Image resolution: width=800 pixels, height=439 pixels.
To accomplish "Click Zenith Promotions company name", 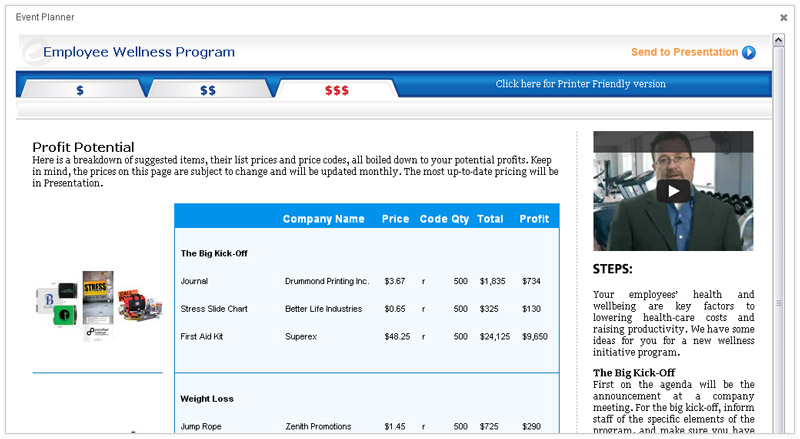I will point(318,426).
